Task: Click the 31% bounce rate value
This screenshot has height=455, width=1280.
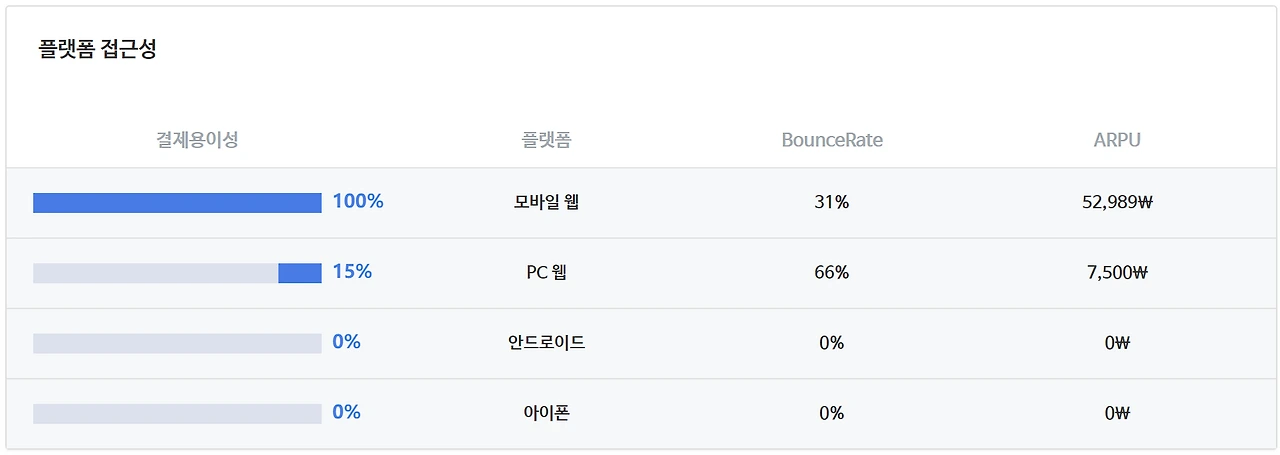Action: (x=832, y=203)
